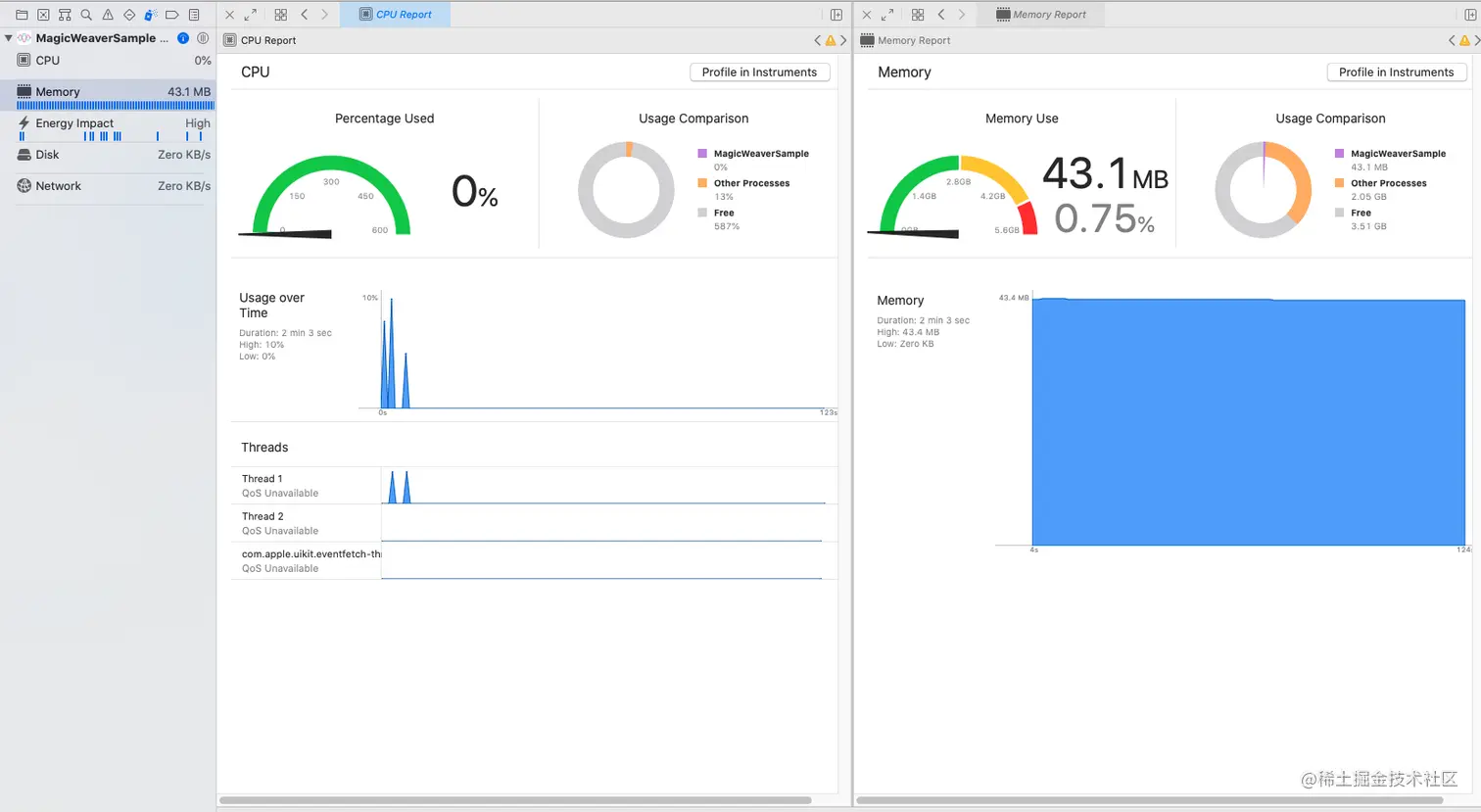Select the MagicWeaverSample process row
Image resolution: width=1481 pixels, height=812 pixels.
pos(108,38)
